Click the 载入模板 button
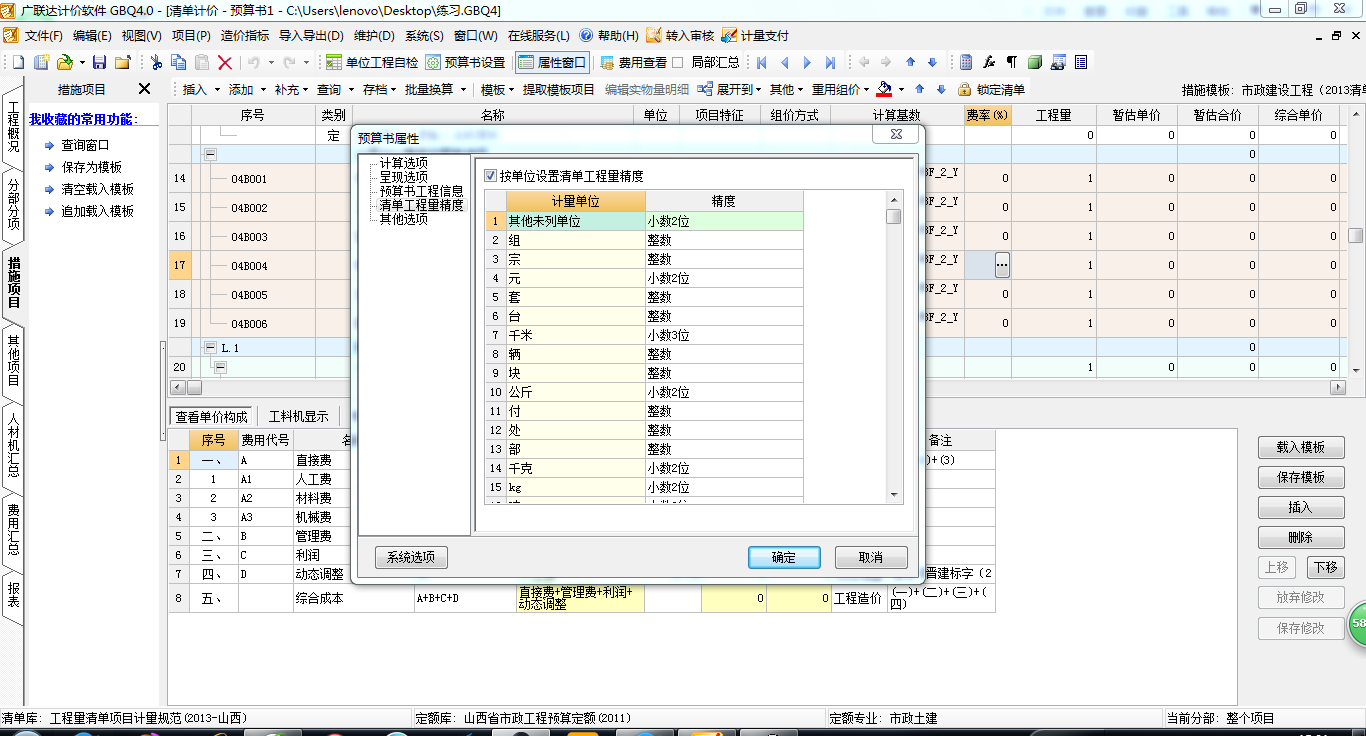The height and width of the screenshot is (736, 1366). point(1300,447)
